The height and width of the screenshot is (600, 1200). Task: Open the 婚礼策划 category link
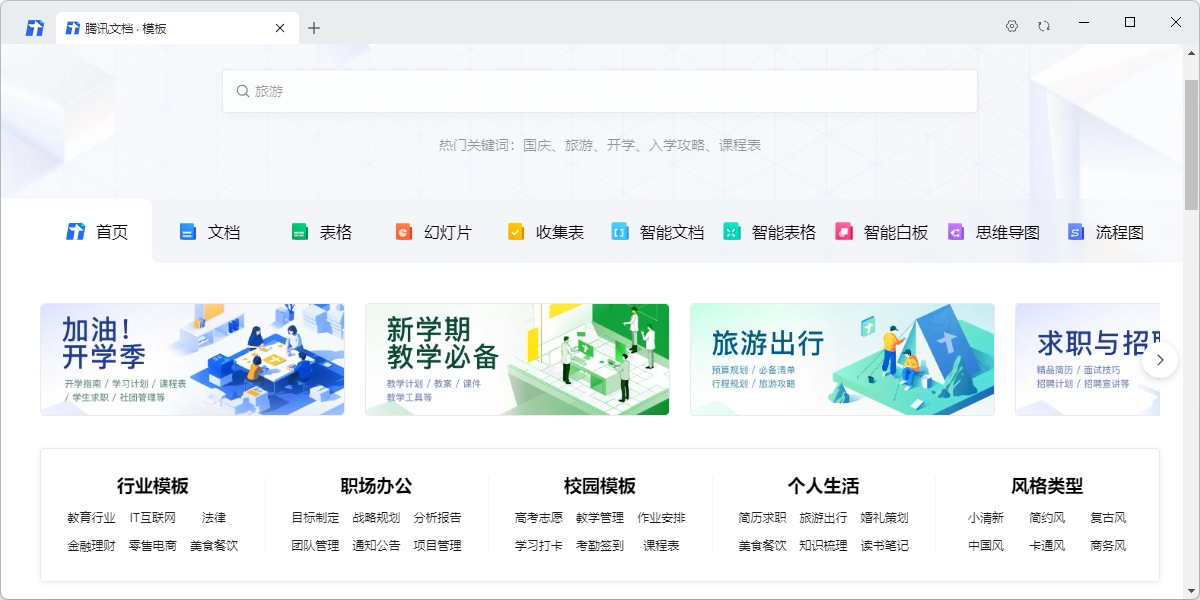pos(885,518)
